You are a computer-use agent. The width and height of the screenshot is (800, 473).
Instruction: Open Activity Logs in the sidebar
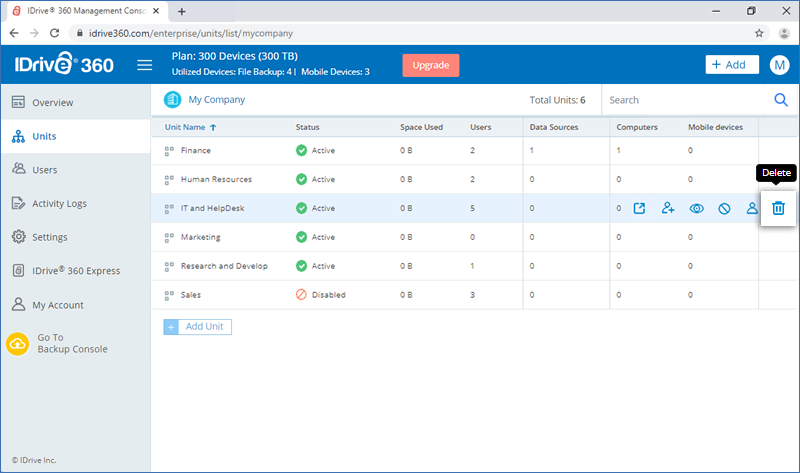[76, 204]
